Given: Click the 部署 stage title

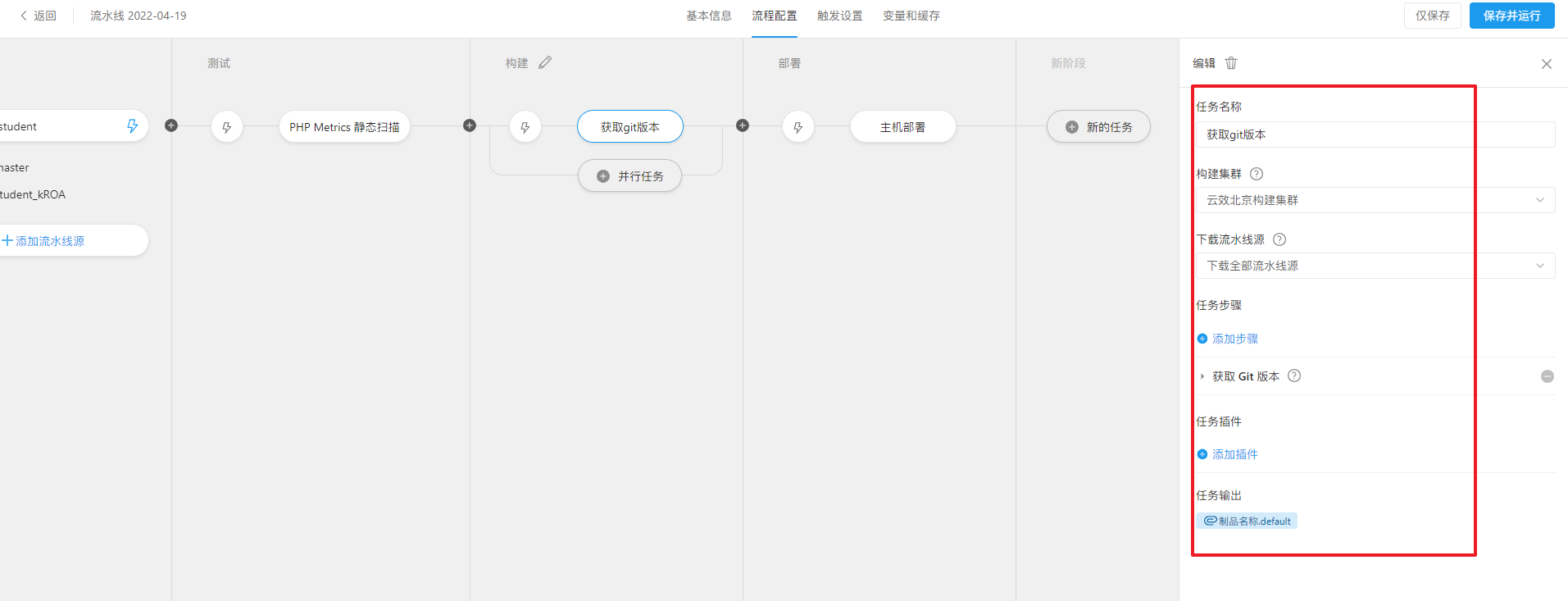Looking at the screenshot, I should (x=789, y=63).
